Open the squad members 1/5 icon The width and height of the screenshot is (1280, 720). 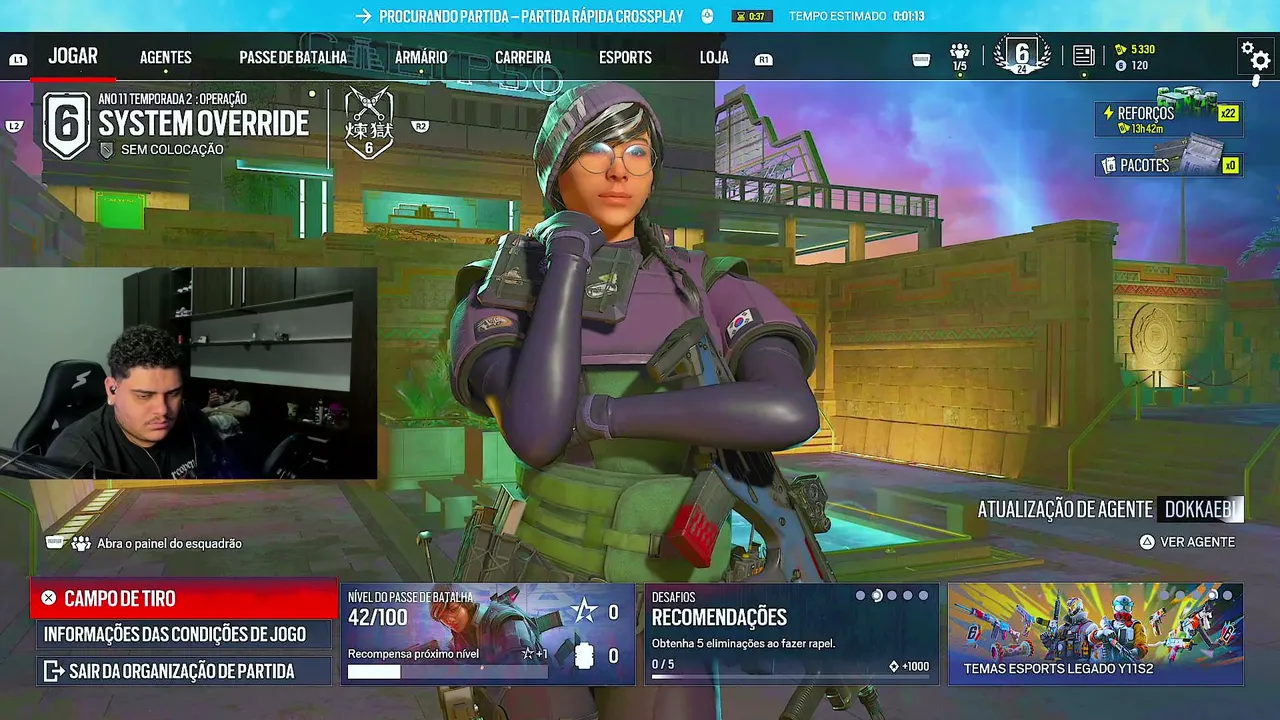(960, 57)
